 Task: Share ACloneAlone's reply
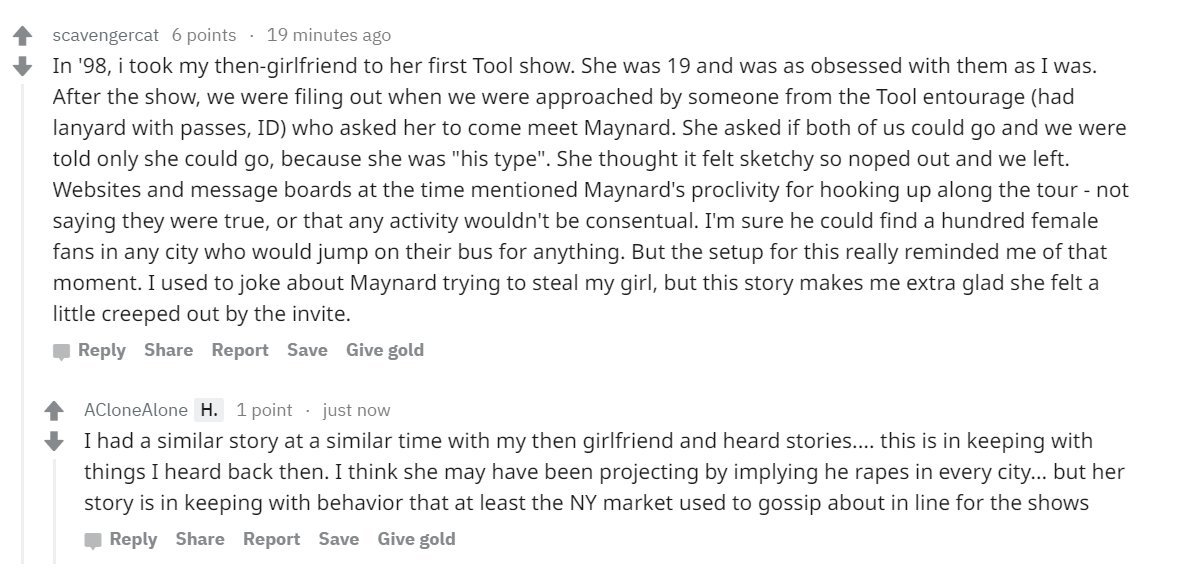click(200, 539)
